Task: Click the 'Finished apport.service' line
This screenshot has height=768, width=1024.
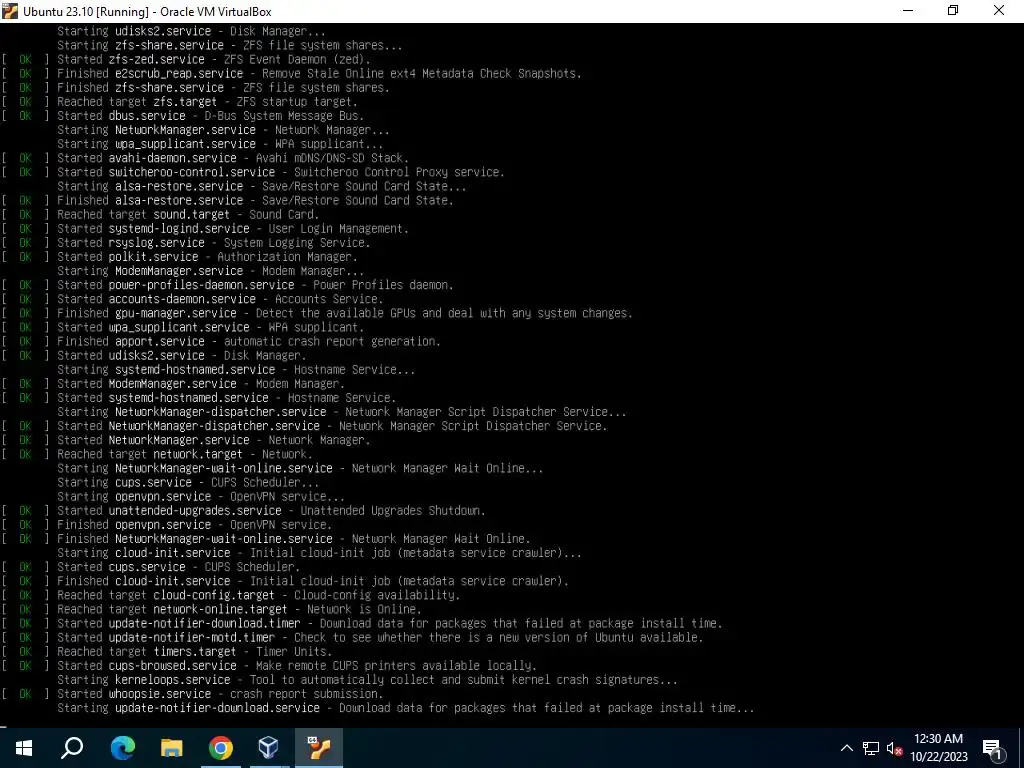Action: [x=221, y=342]
